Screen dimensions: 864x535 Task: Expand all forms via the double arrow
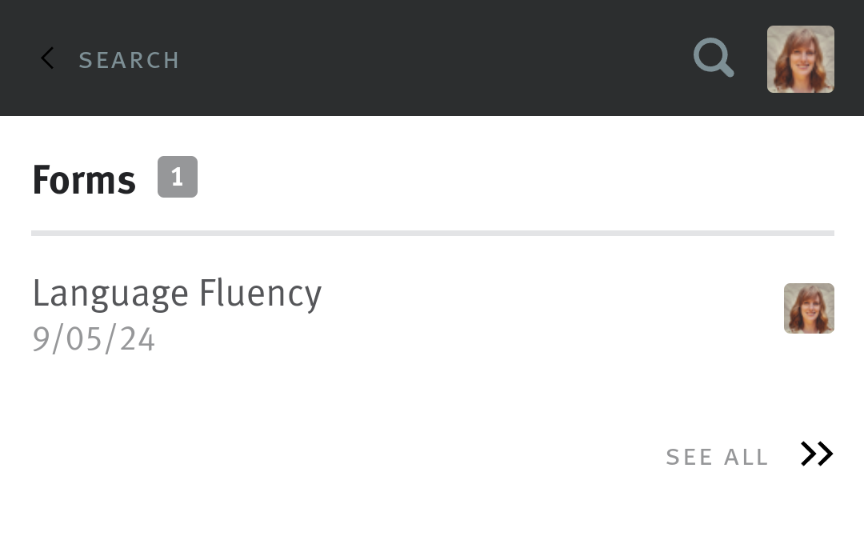(x=816, y=455)
